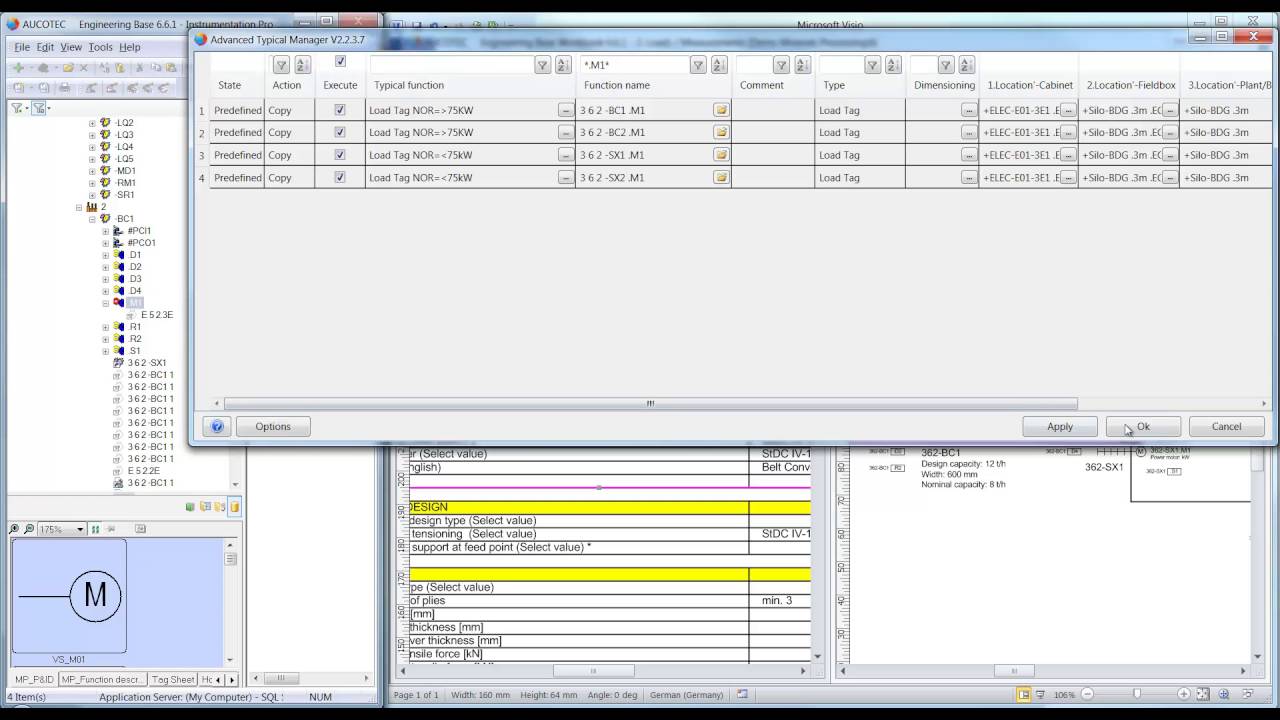Click horizontal scrollbar of Typical Manager grid
The height and width of the screenshot is (720, 1280).
(x=650, y=403)
